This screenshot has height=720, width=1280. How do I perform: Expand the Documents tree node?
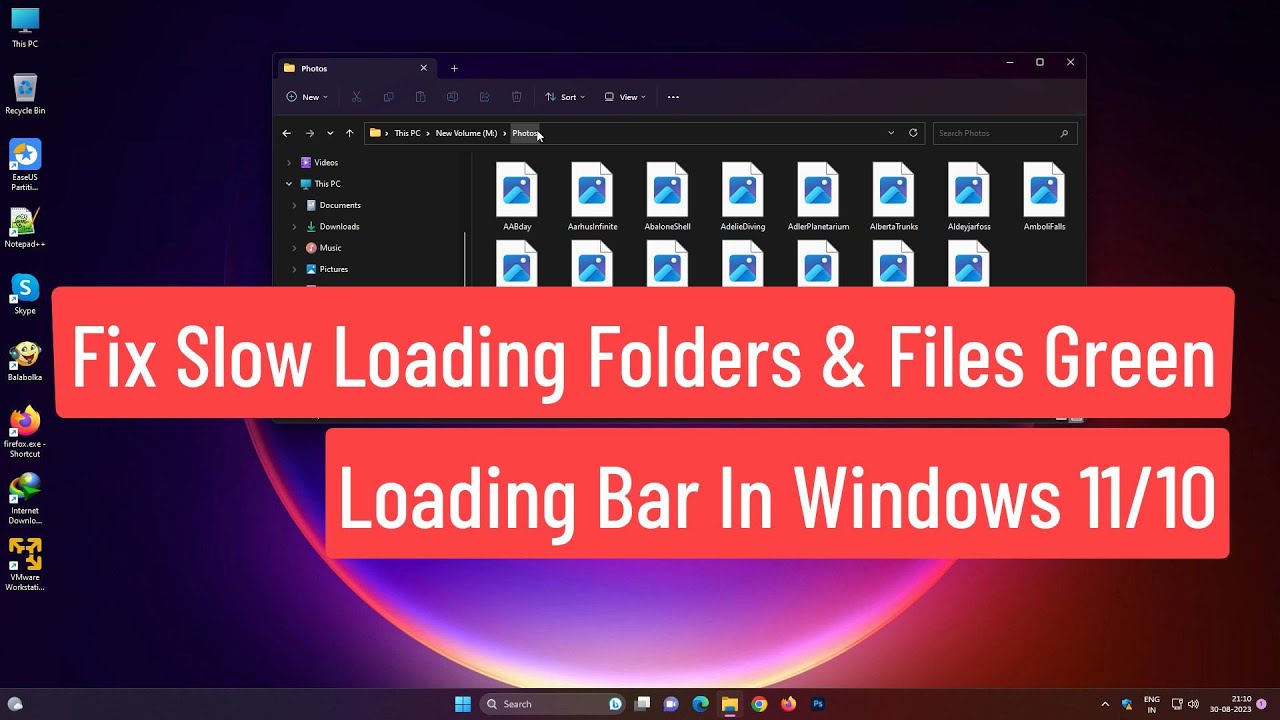click(x=294, y=205)
